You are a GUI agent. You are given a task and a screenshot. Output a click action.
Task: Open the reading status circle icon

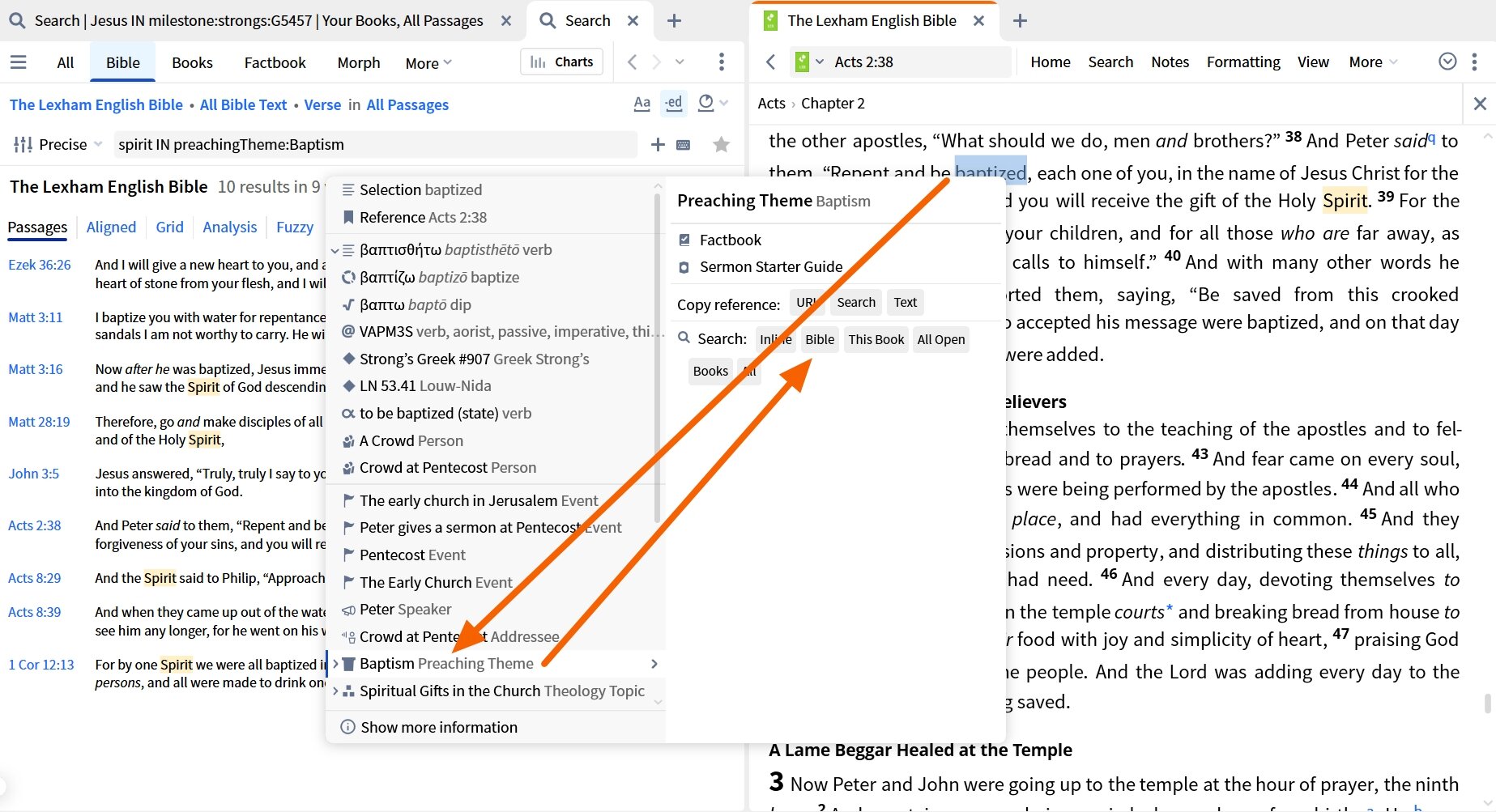tap(1447, 62)
